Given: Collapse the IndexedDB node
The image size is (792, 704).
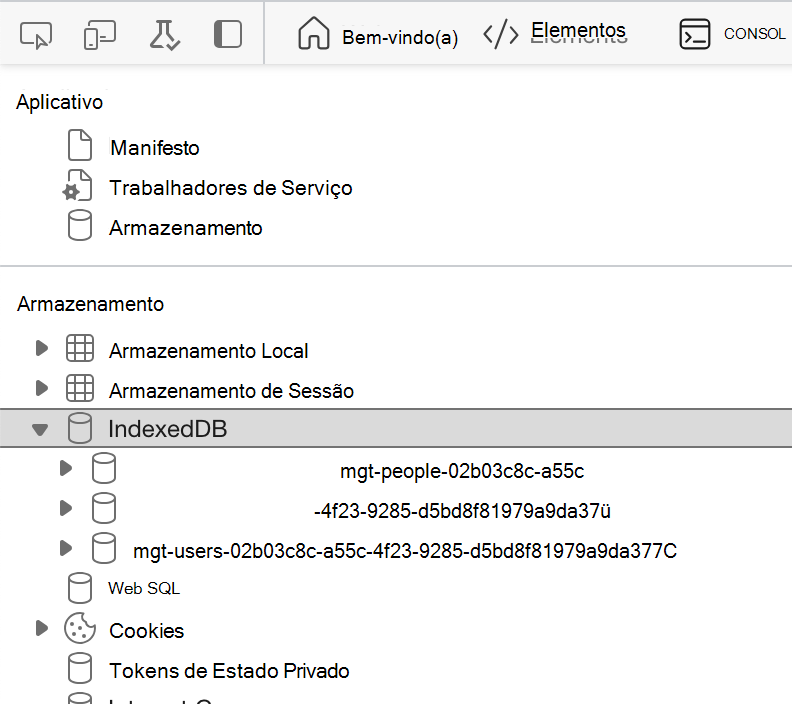Looking at the screenshot, I should point(40,429).
